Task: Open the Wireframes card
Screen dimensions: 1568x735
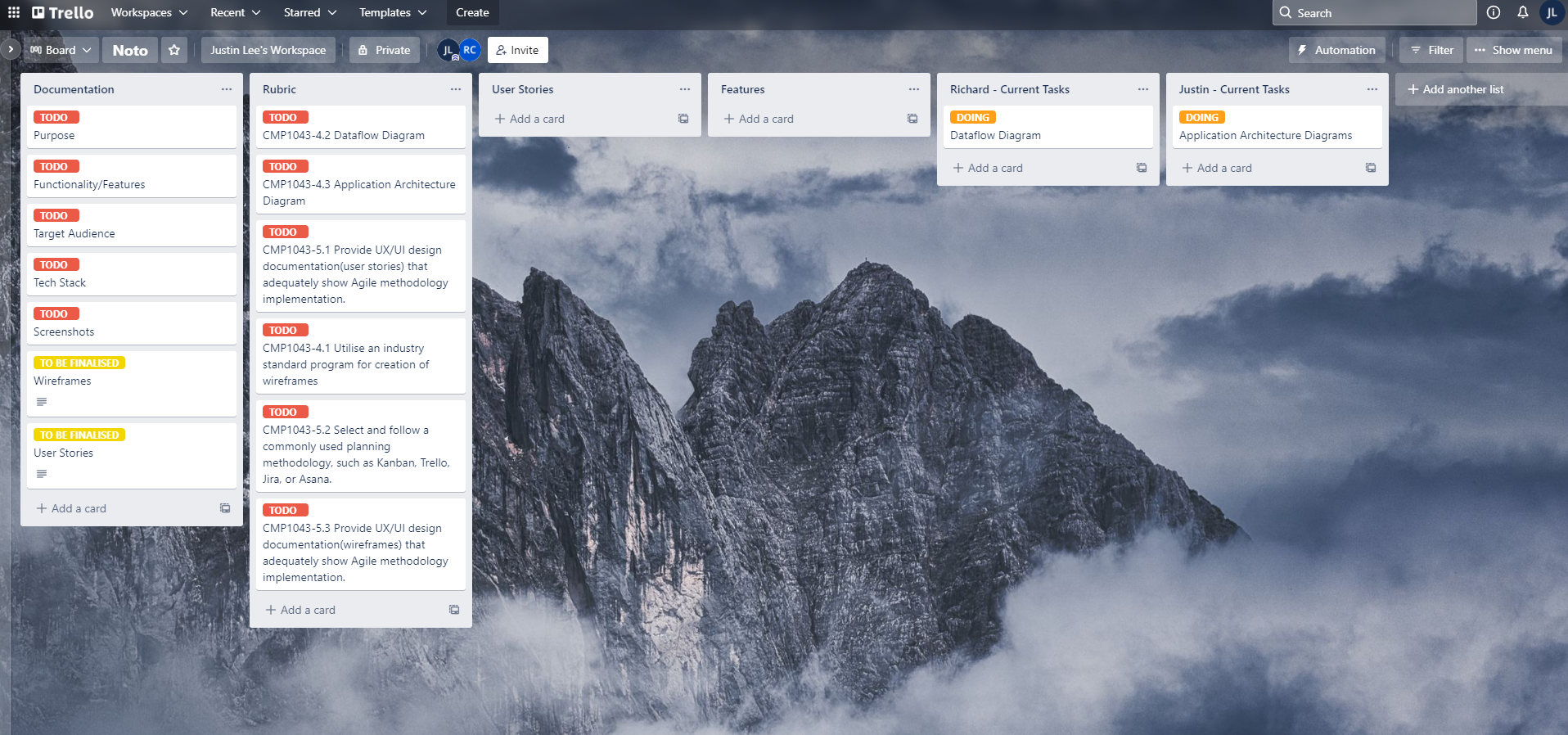Action: click(132, 384)
